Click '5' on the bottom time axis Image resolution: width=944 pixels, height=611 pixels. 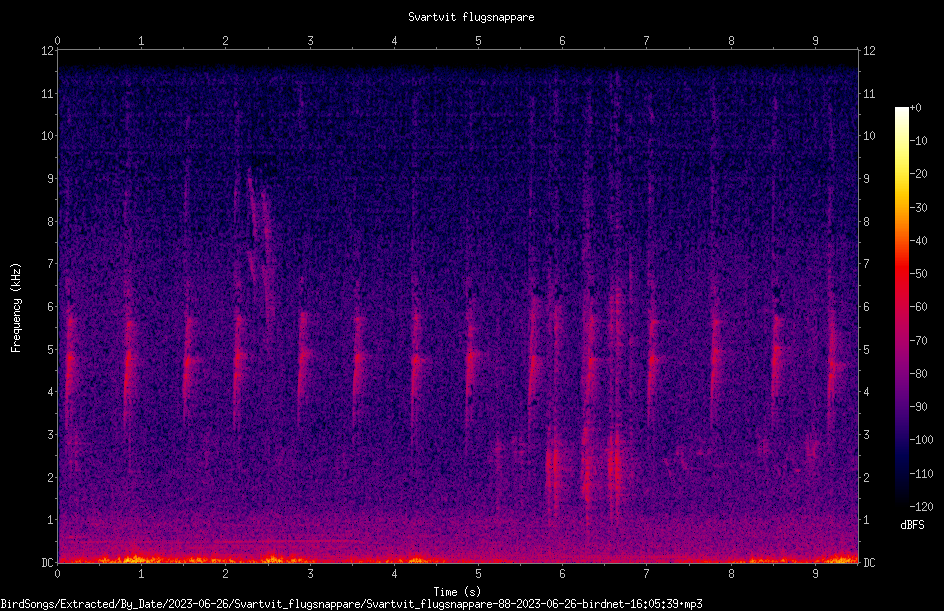pos(478,574)
